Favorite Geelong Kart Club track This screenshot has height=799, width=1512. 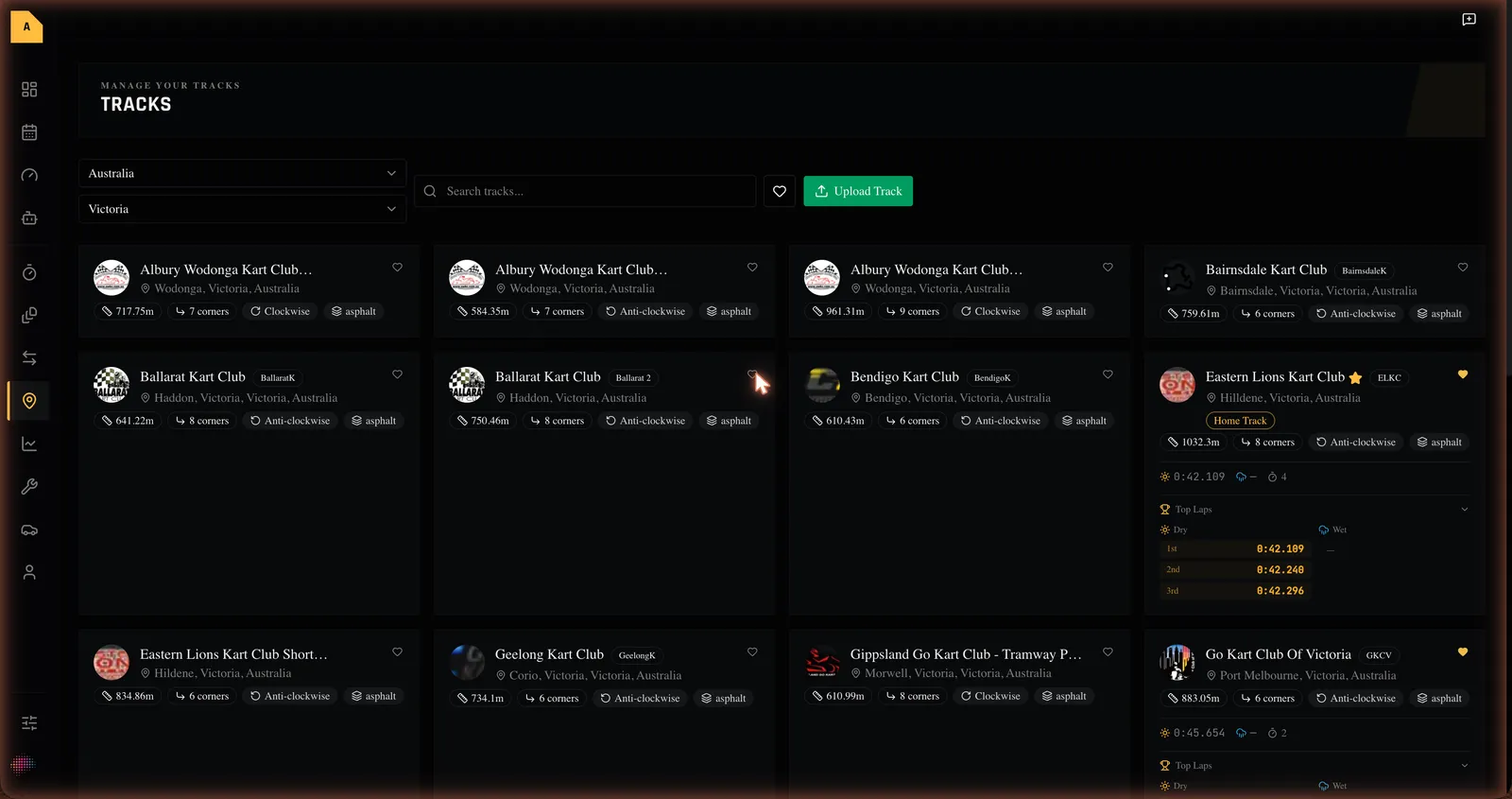coord(752,651)
